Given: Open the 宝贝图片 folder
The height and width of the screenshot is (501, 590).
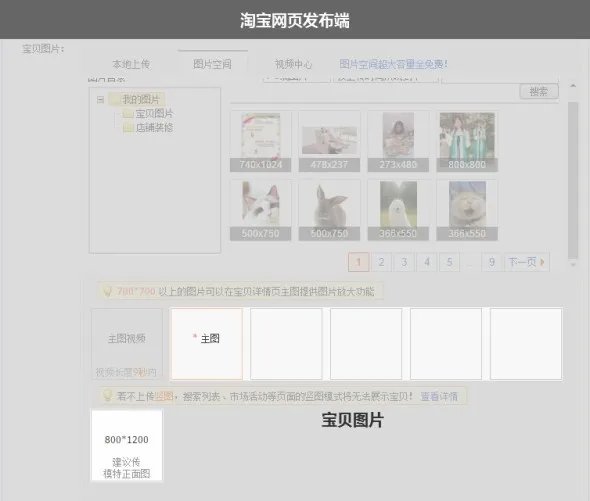Looking at the screenshot, I should click(148, 113).
